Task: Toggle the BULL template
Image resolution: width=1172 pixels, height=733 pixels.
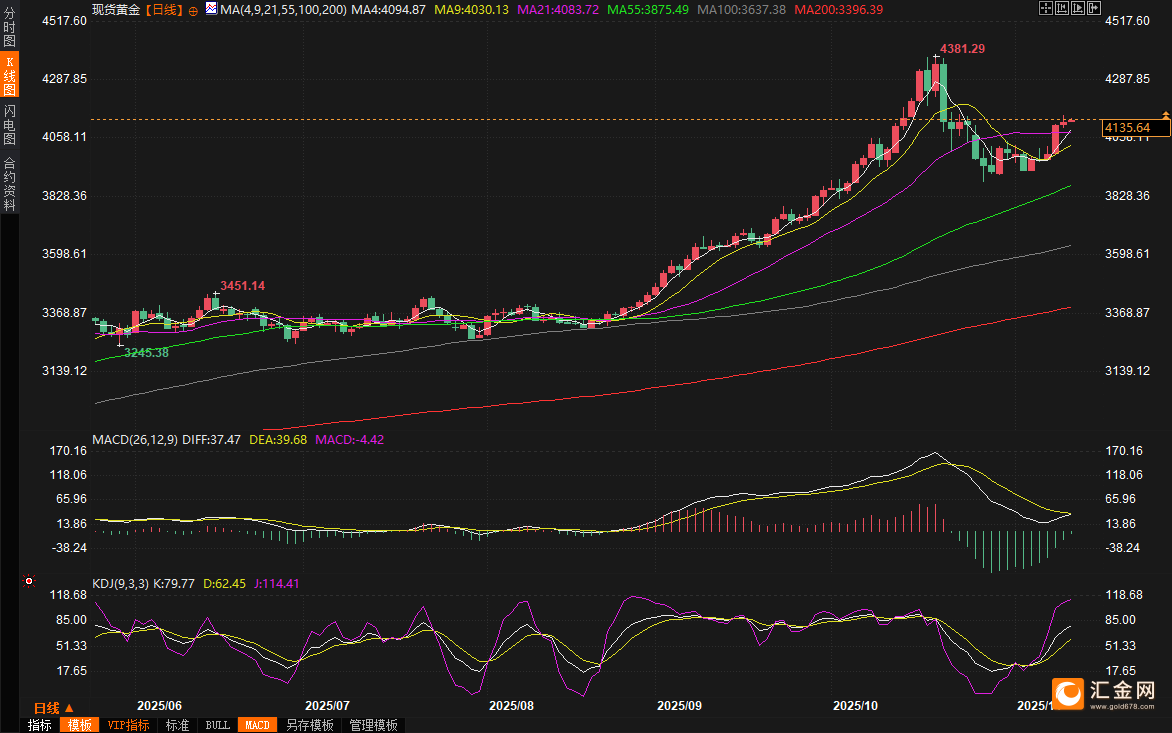Action: (217, 725)
